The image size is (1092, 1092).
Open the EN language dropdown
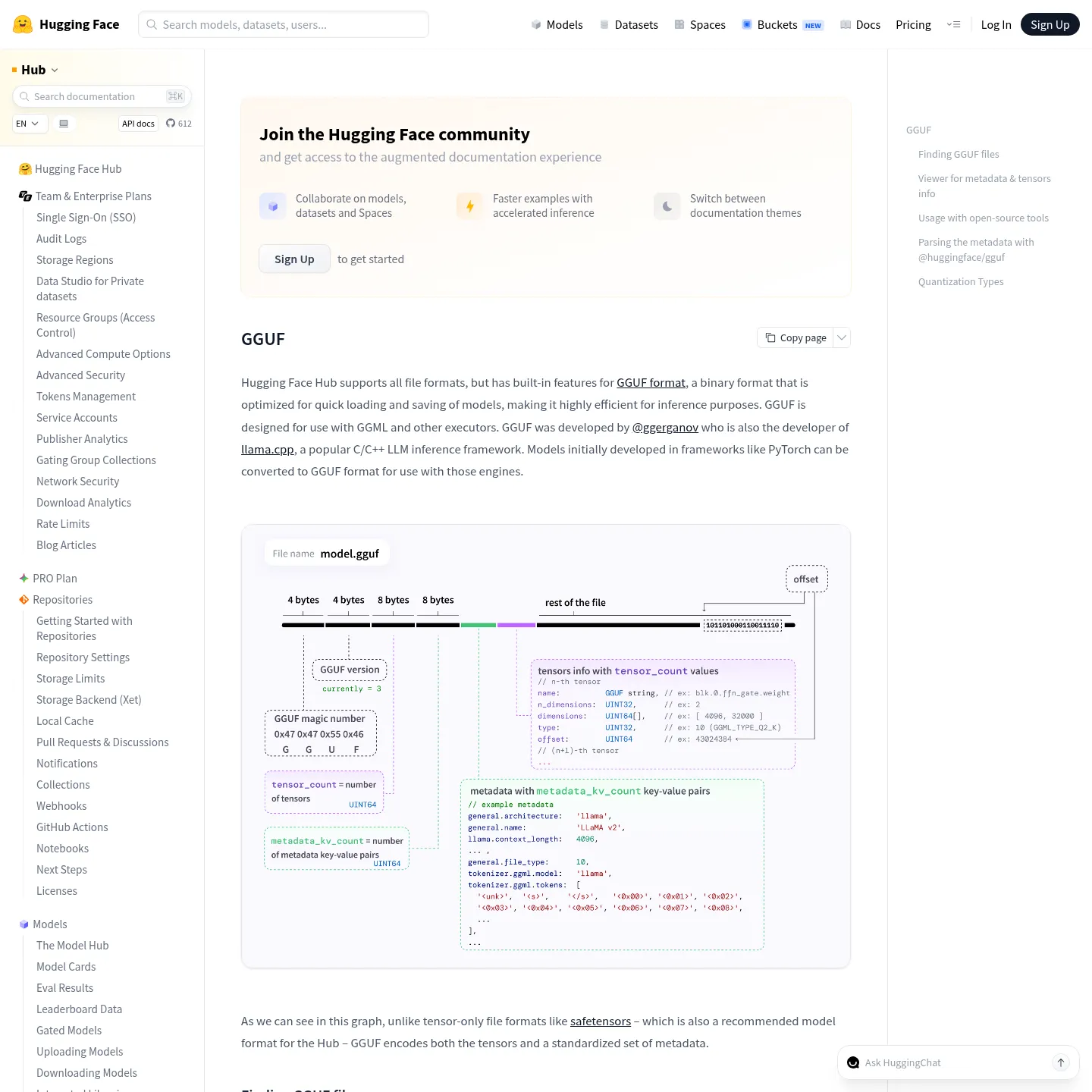tap(30, 124)
